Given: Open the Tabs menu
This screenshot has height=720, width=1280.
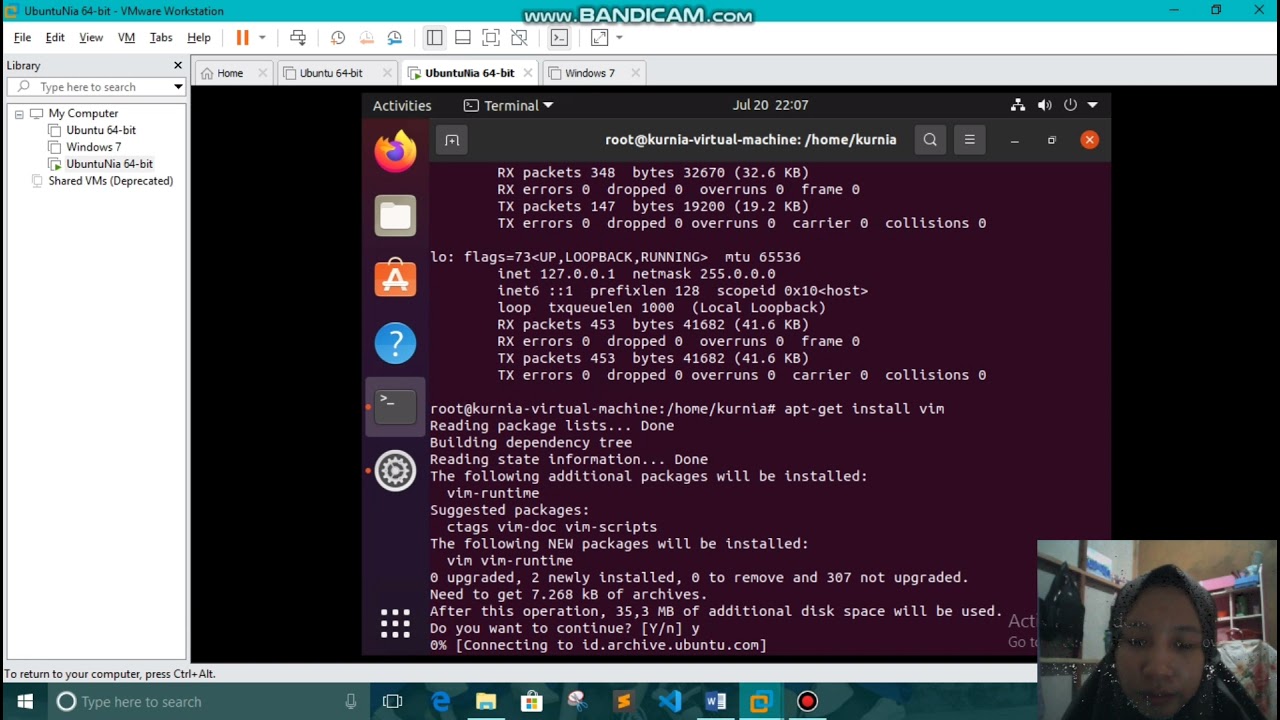Looking at the screenshot, I should point(161,37).
